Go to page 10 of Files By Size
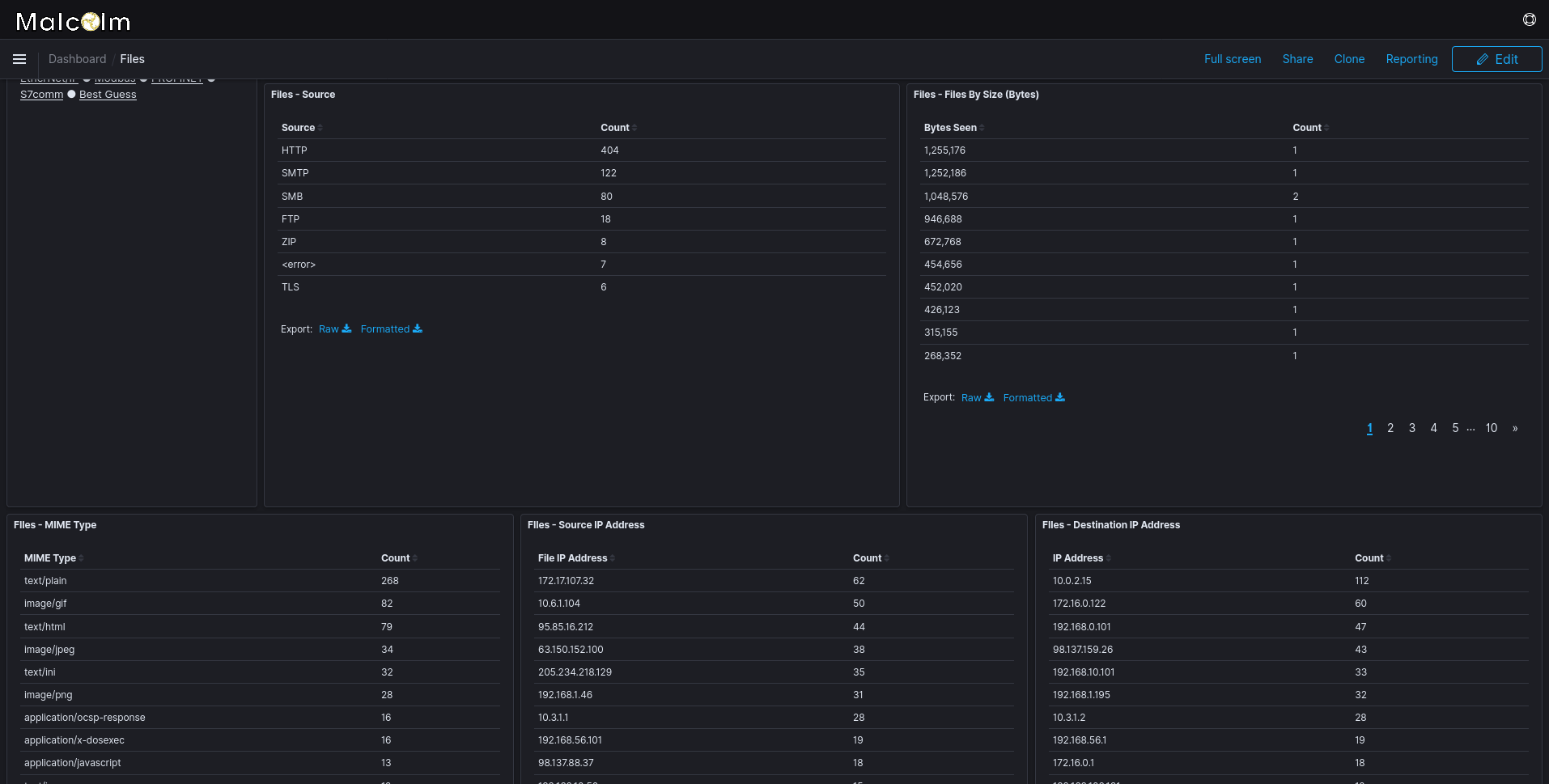Viewport: 1549px width, 784px height. point(1492,428)
